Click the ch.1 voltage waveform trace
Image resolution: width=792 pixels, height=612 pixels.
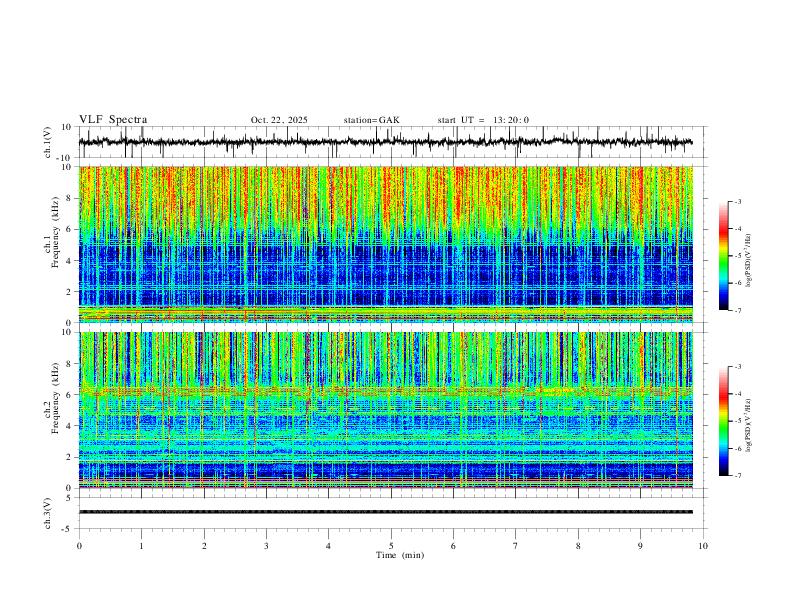[x=386, y=142]
